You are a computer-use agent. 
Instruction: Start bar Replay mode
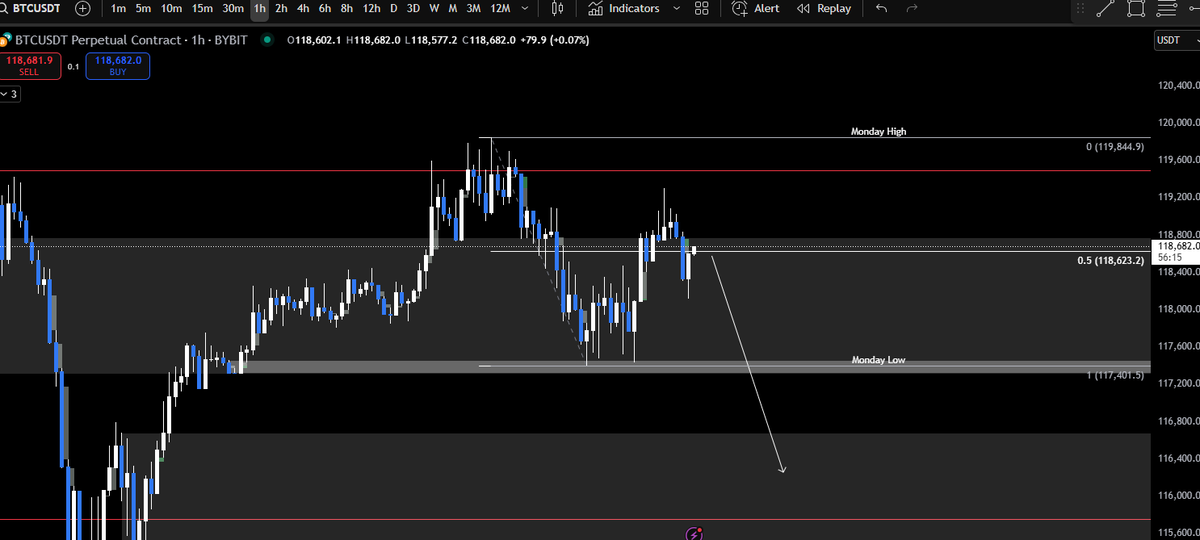click(x=825, y=8)
